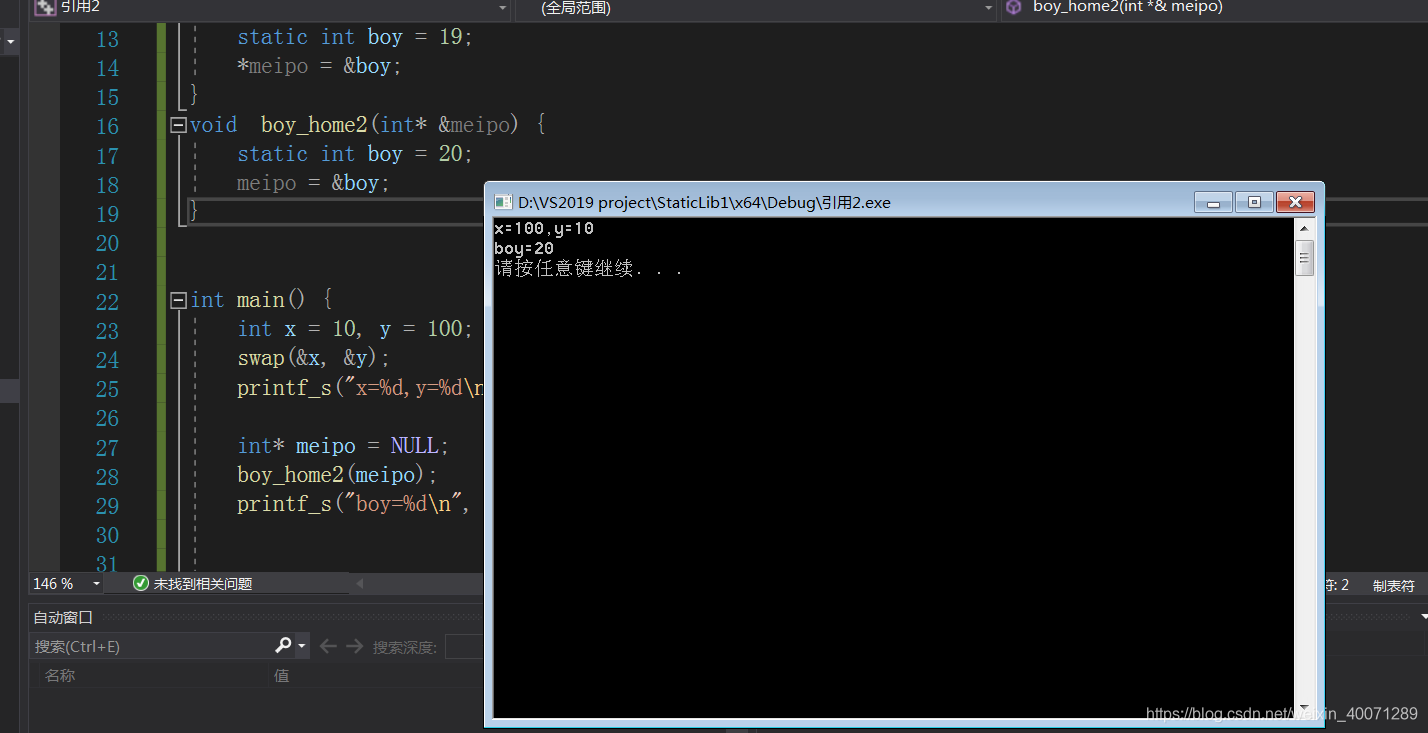The height and width of the screenshot is (733, 1428).
Task: Maximize the 引用2.exe console window
Action: (x=1254, y=202)
